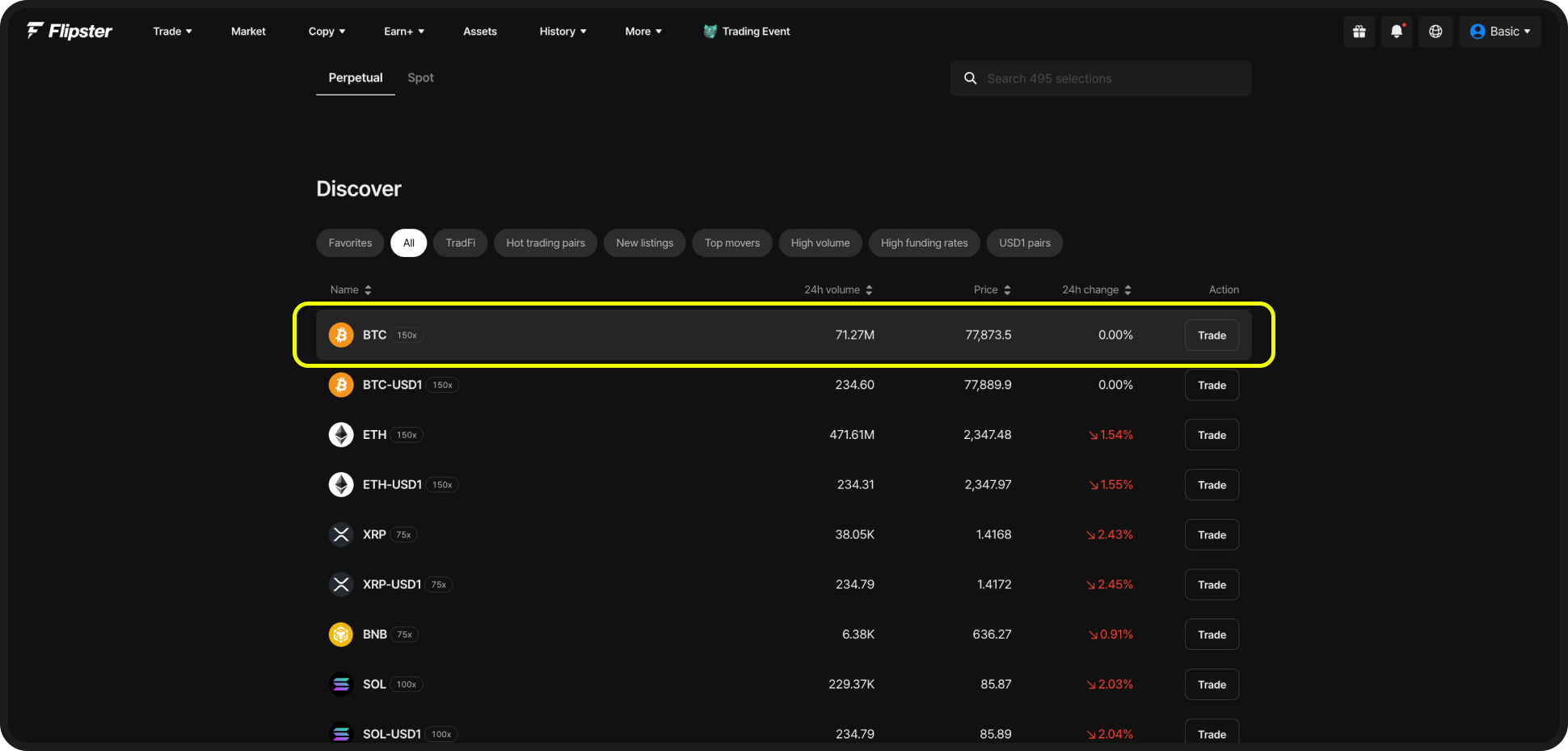Click Trade button for XRP-USD1
Image resolution: width=1568 pixels, height=751 pixels.
tap(1212, 585)
